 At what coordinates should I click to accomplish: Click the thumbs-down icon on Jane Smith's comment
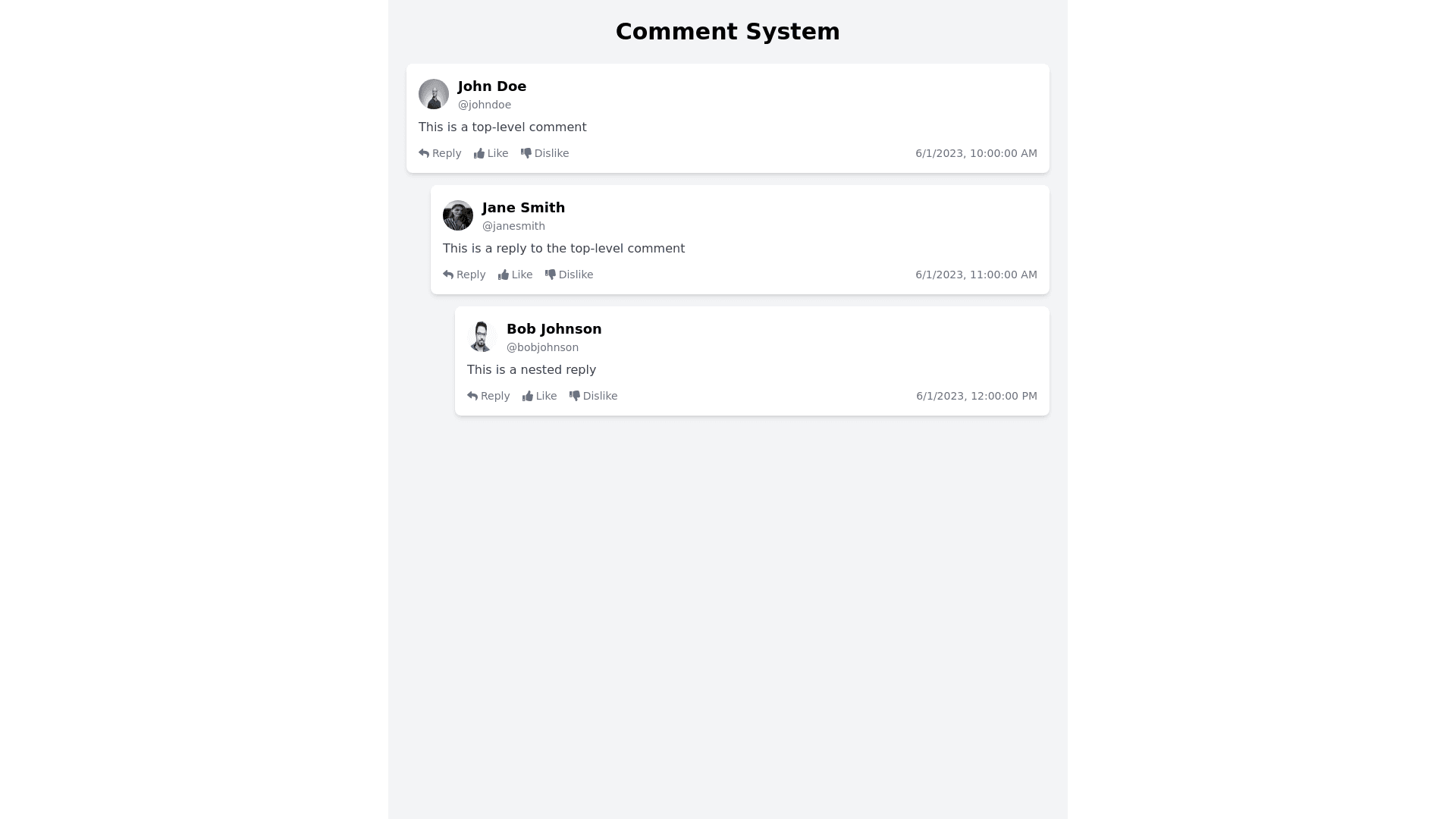551,275
